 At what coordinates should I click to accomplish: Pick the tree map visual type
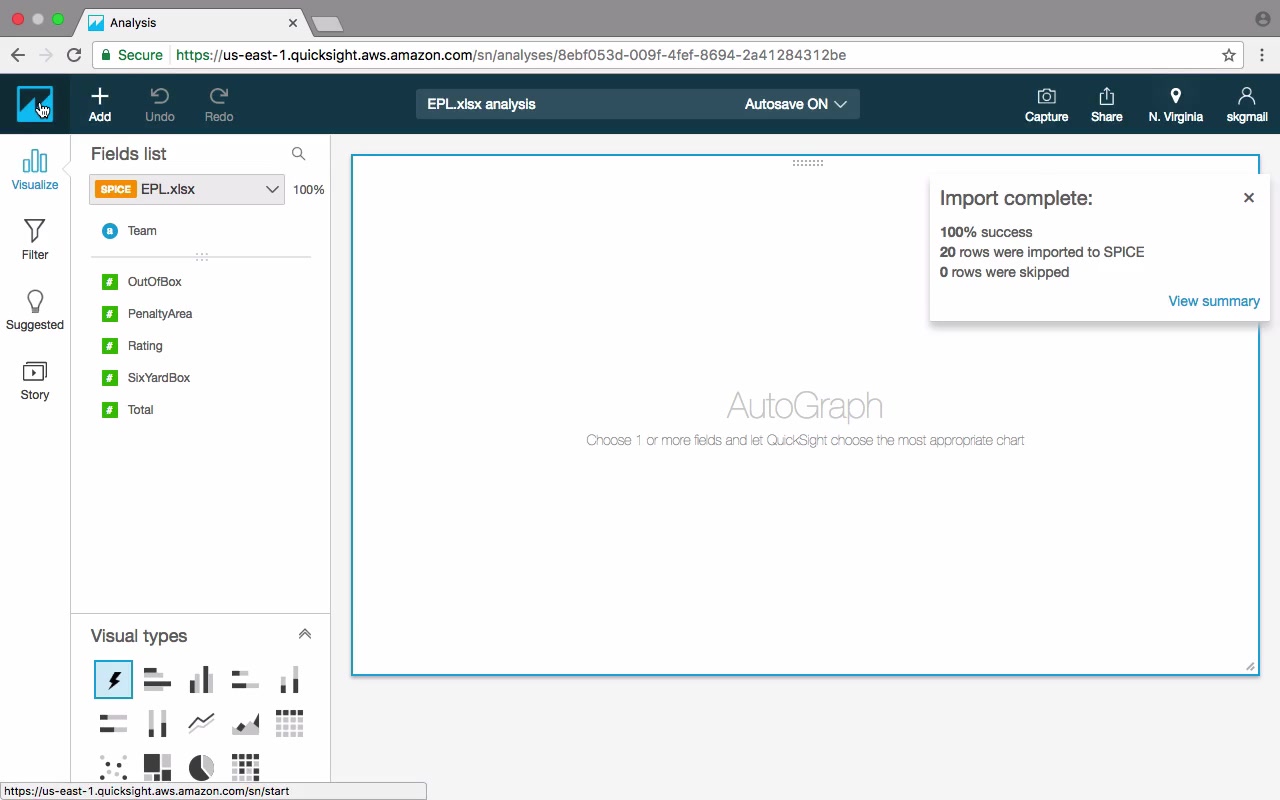(x=157, y=767)
